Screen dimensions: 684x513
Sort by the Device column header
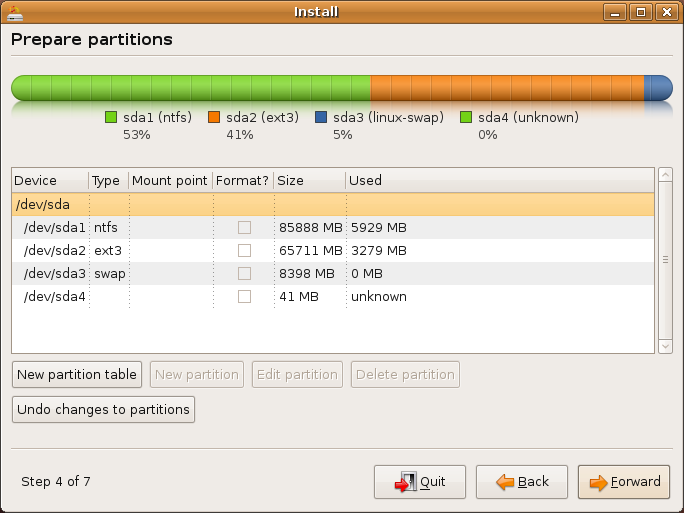pos(50,180)
